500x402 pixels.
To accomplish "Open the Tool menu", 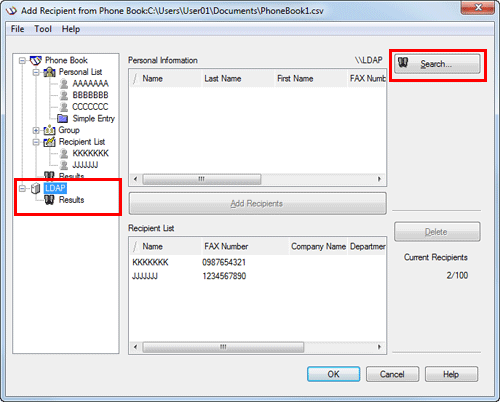I will [x=43, y=29].
